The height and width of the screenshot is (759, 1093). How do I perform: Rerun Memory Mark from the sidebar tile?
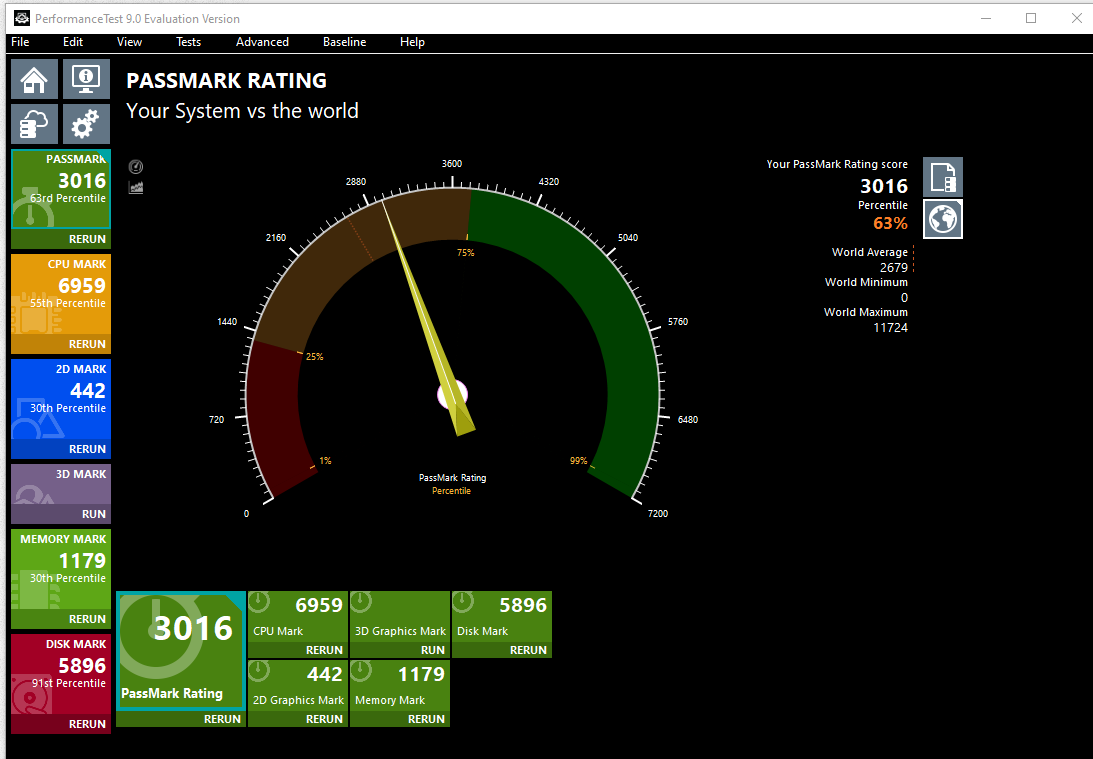(x=61, y=619)
